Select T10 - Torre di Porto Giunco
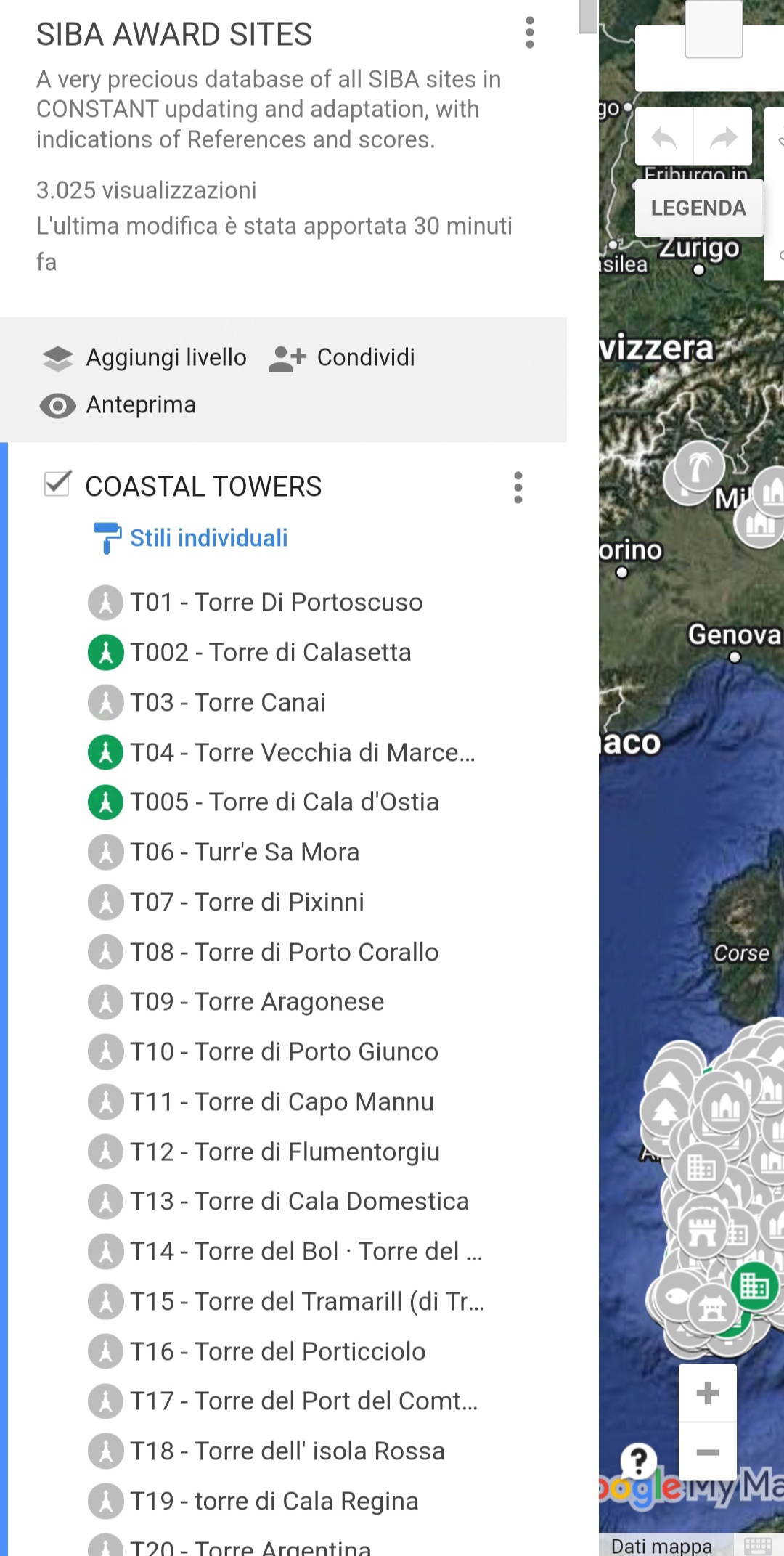Image resolution: width=784 pixels, height=1556 pixels. tap(283, 1052)
